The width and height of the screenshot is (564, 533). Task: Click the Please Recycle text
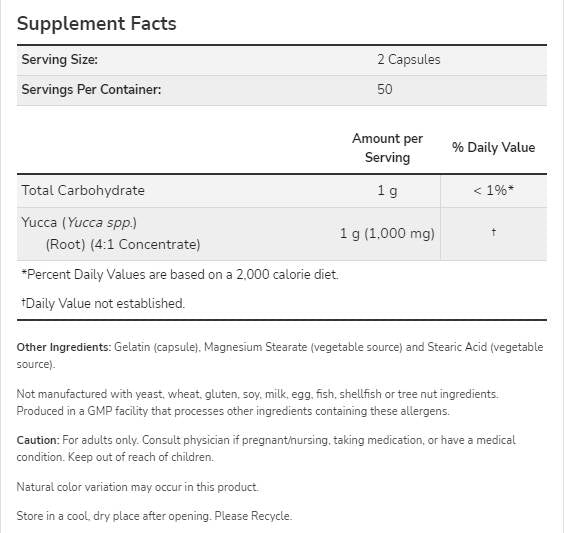[x=253, y=516]
